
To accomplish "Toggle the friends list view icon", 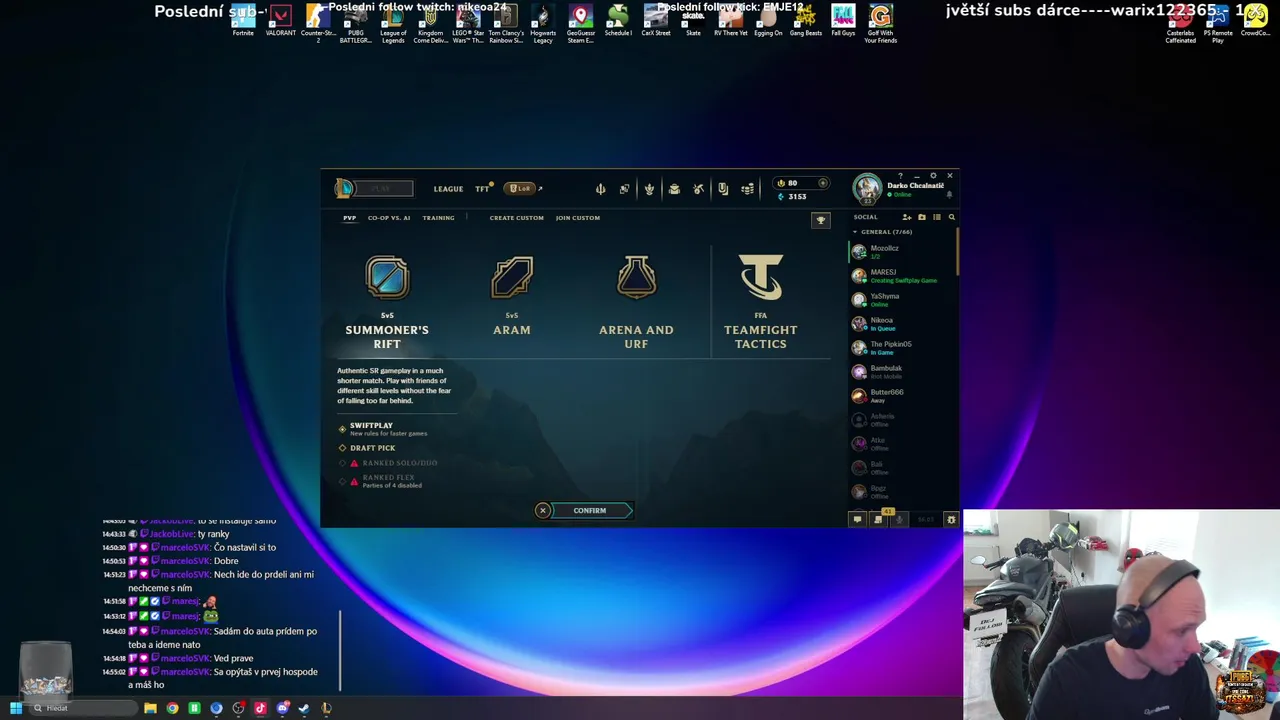I will coord(937,217).
